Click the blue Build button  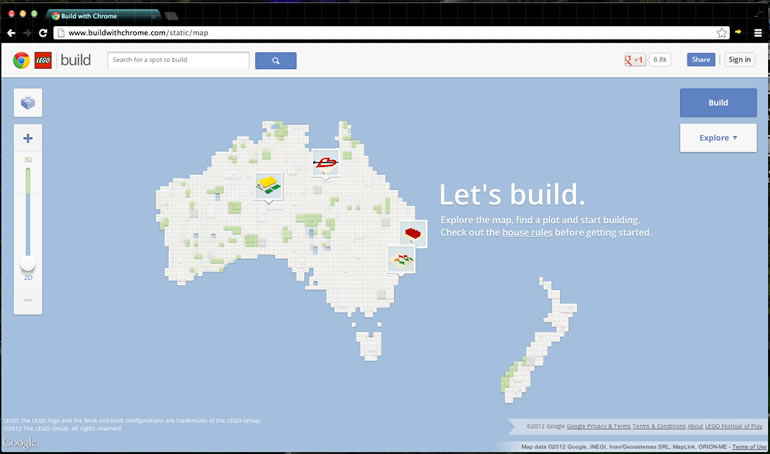(718, 103)
